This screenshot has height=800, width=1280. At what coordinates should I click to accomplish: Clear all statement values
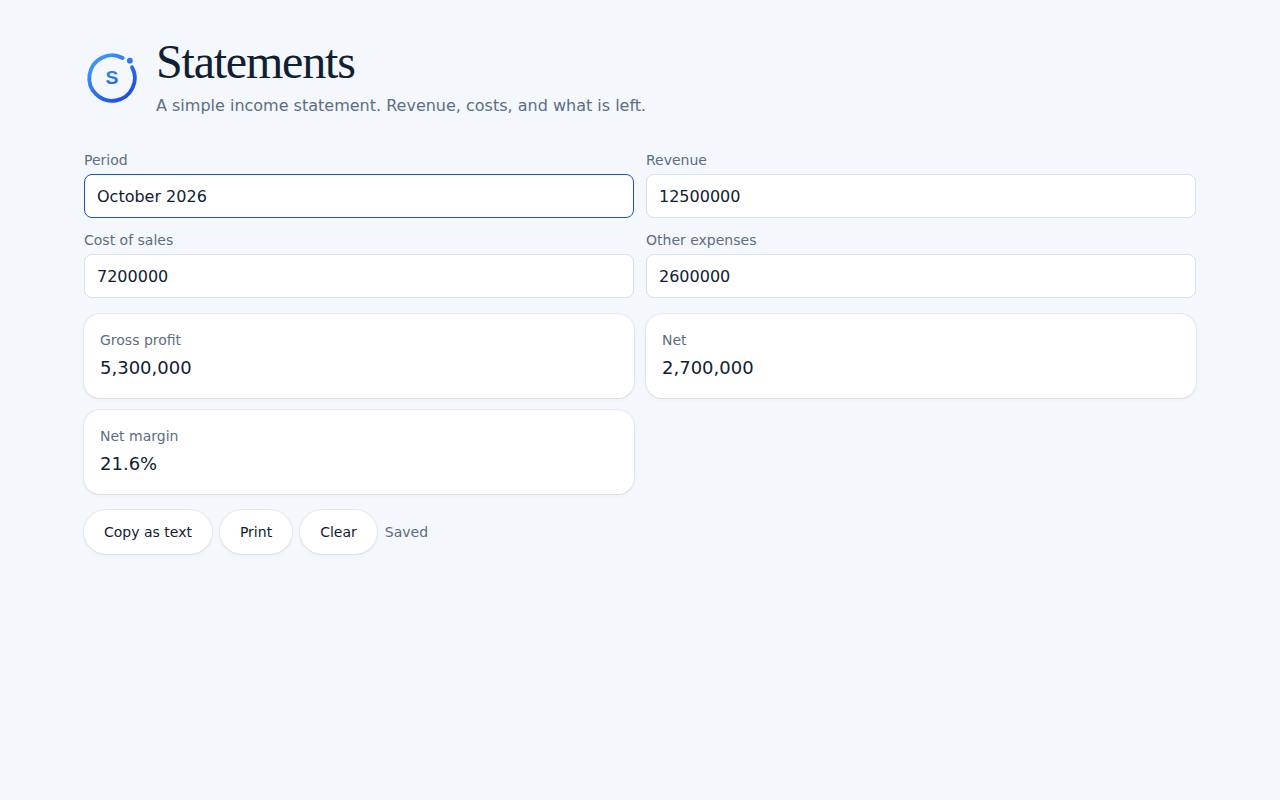click(x=338, y=532)
